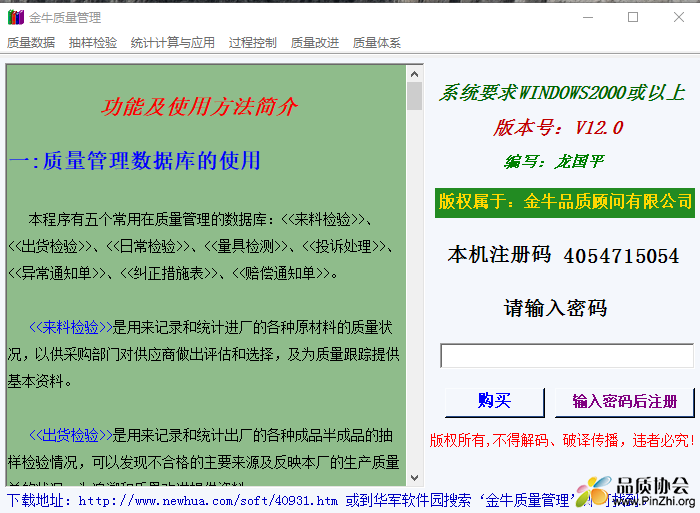Image resolution: width=700 pixels, height=513 pixels.
Task: Close the 金牛质量管理 window
Action: pos(679,17)
